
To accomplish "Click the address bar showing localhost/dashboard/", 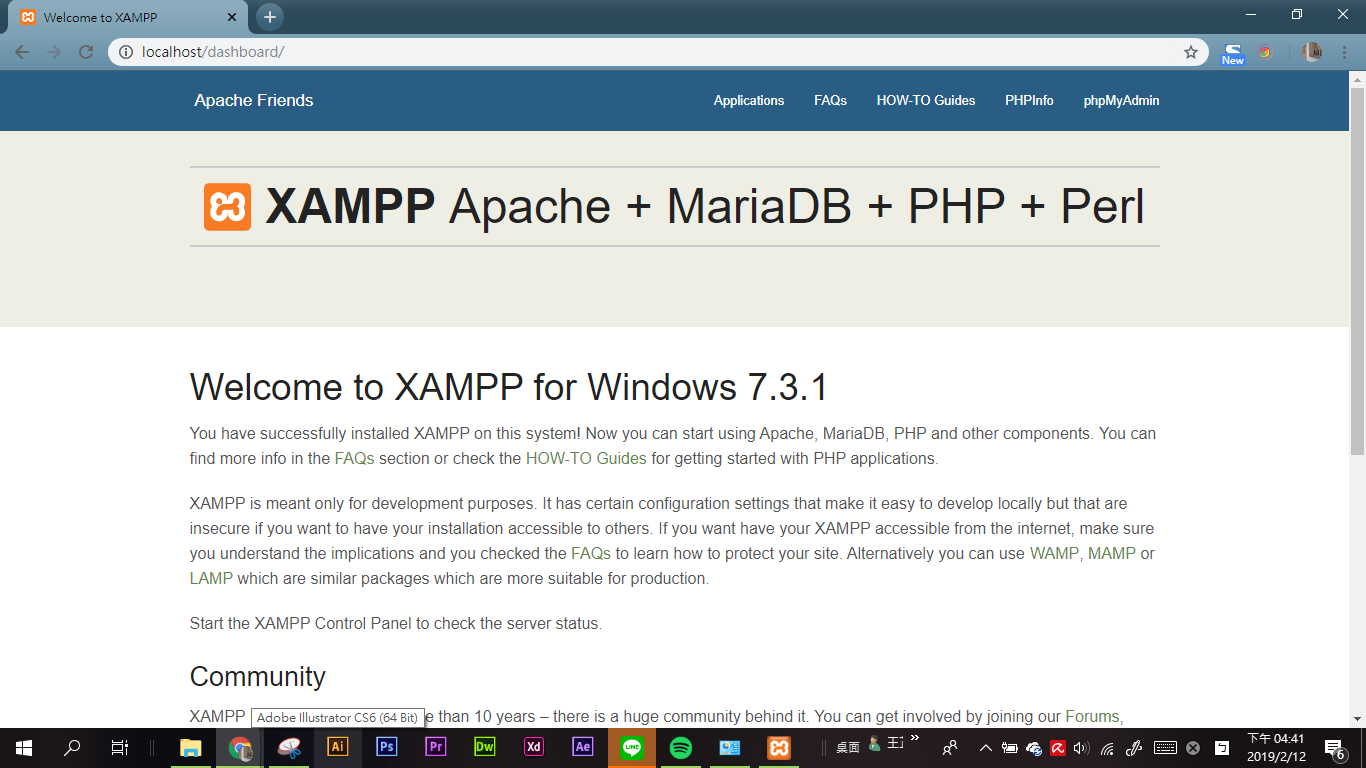I will coord(658,52).
